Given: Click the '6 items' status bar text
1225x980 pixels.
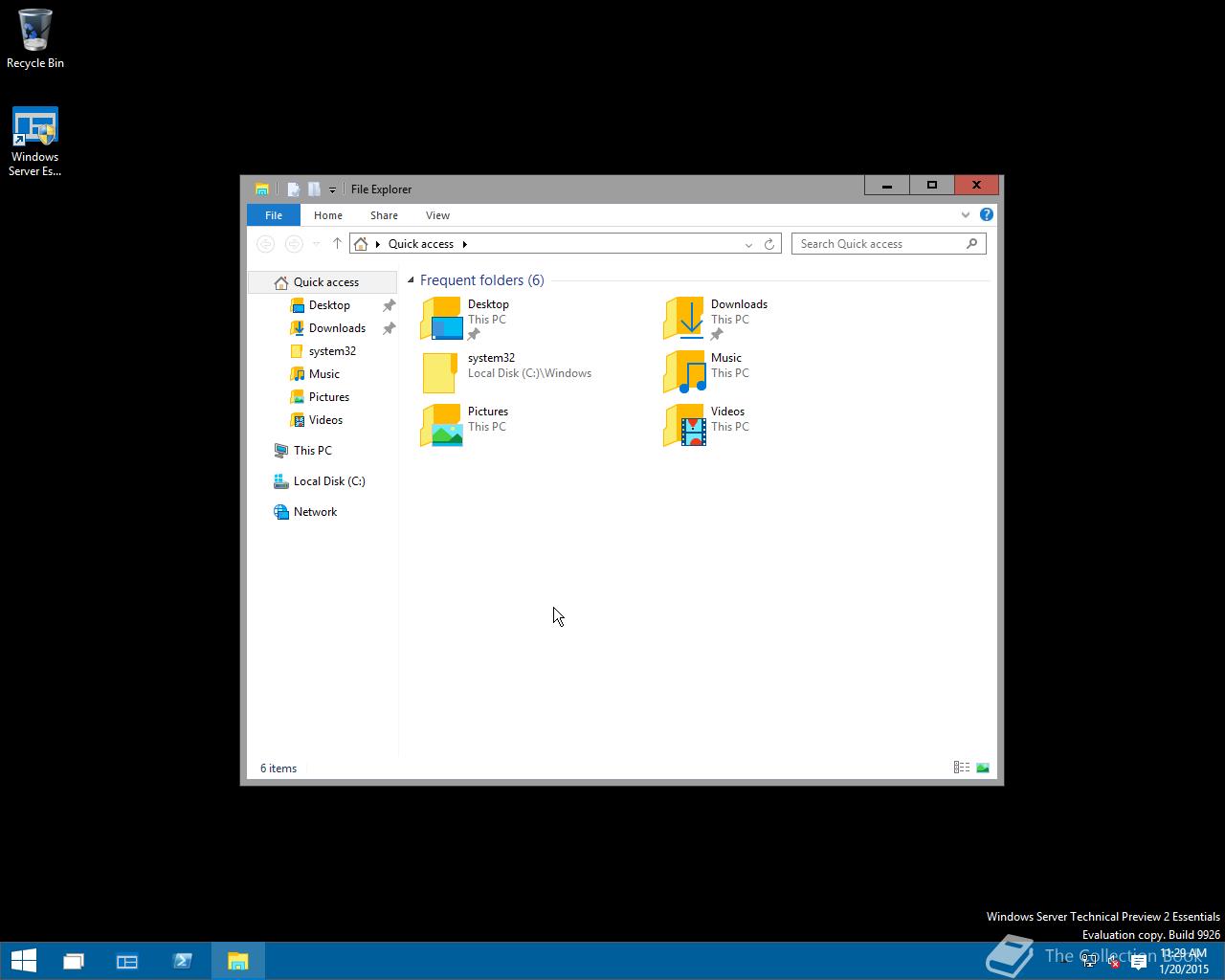Looking at the screenshot, I should click(x=278, y=768).
